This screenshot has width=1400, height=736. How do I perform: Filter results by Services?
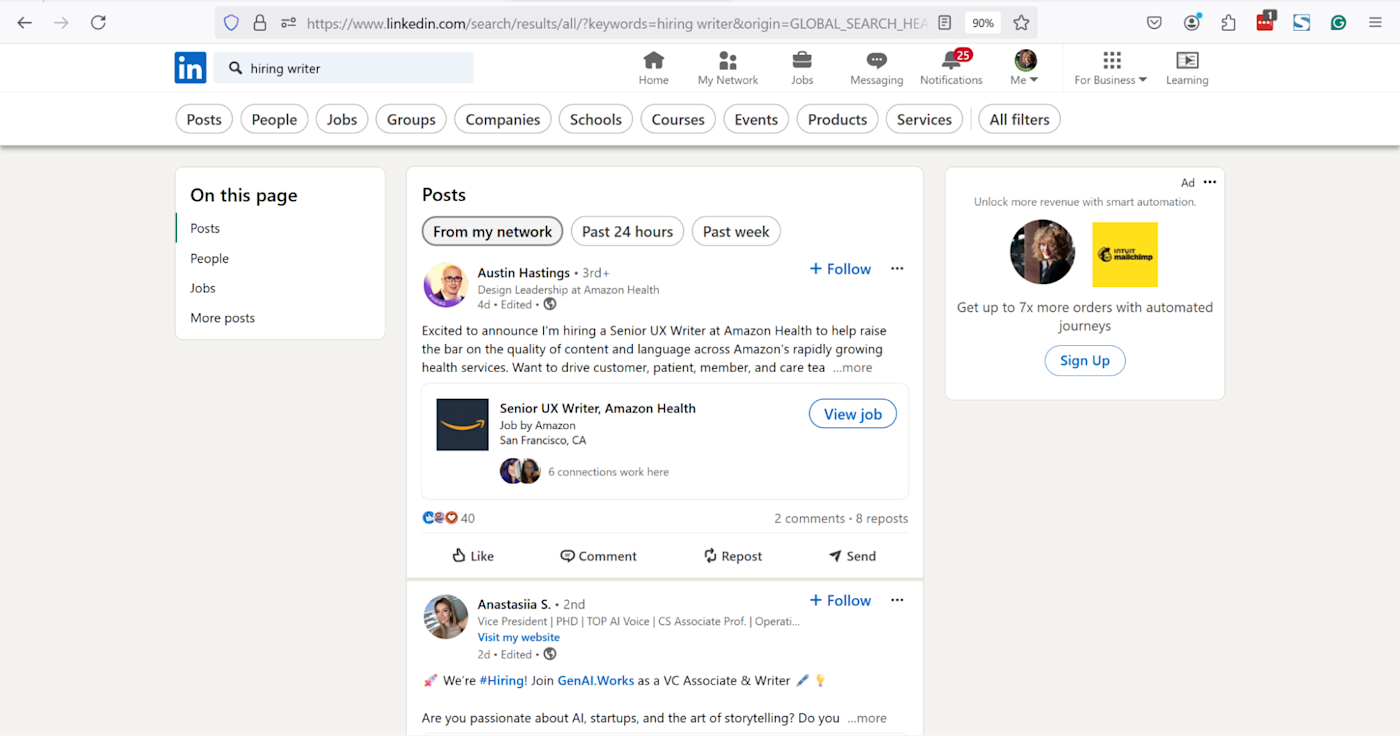pos(924,119)
